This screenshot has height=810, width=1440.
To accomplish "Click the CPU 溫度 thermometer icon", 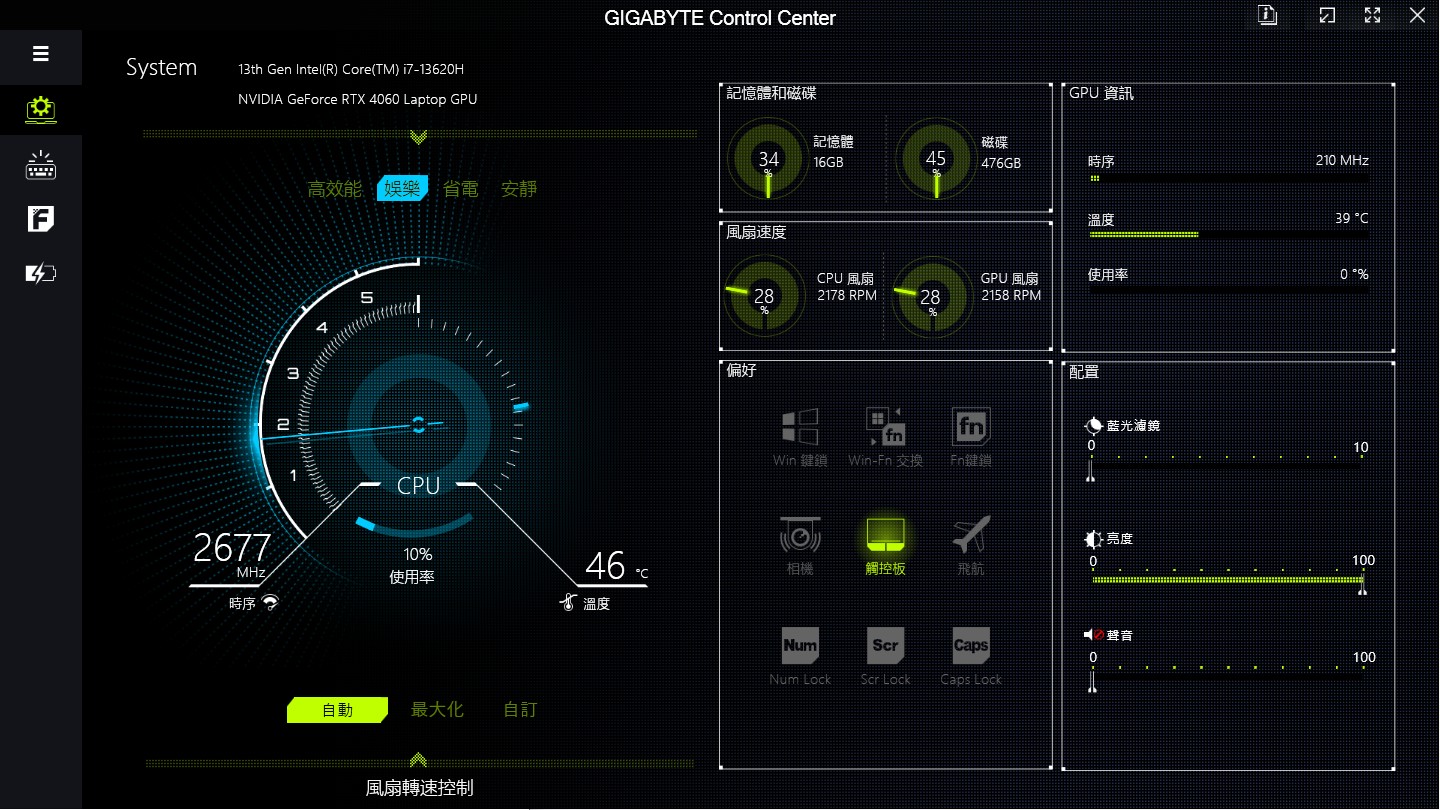I will [x=569, y=603].
